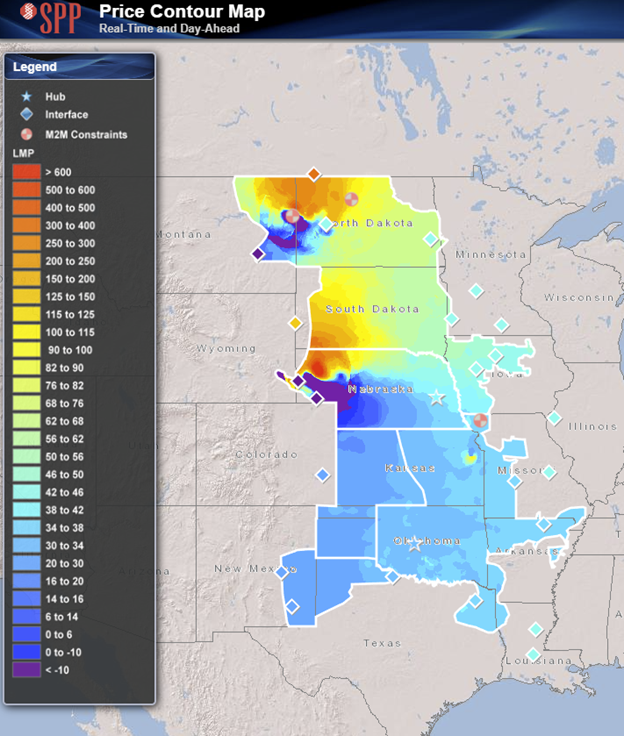Click the interface diamond in Wisconsin

pos(501,324)
